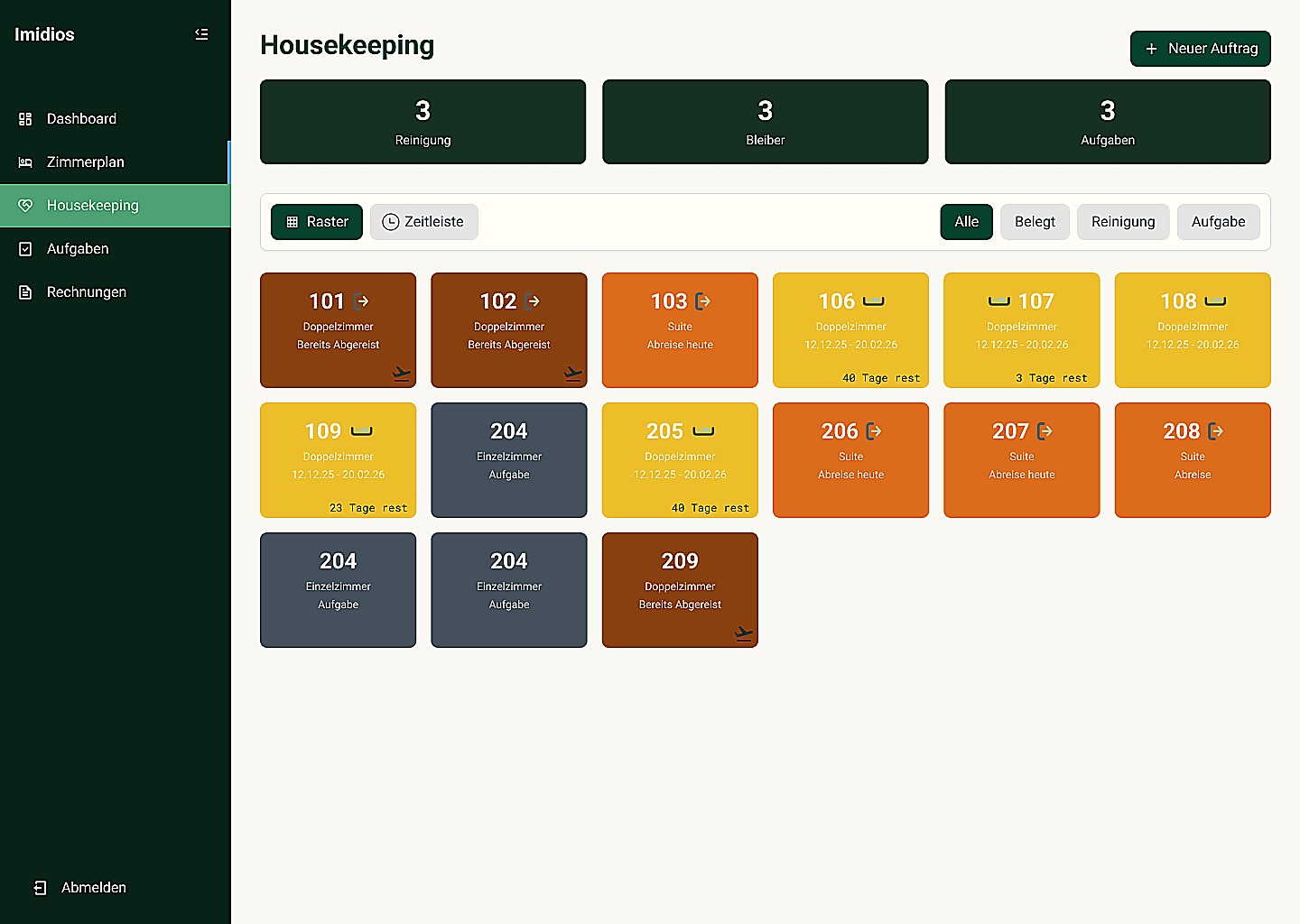Screen dimensions: 1300x924
Task: Open Housekeeping in the sidebar menu
Action: click(x=115, y=206)
